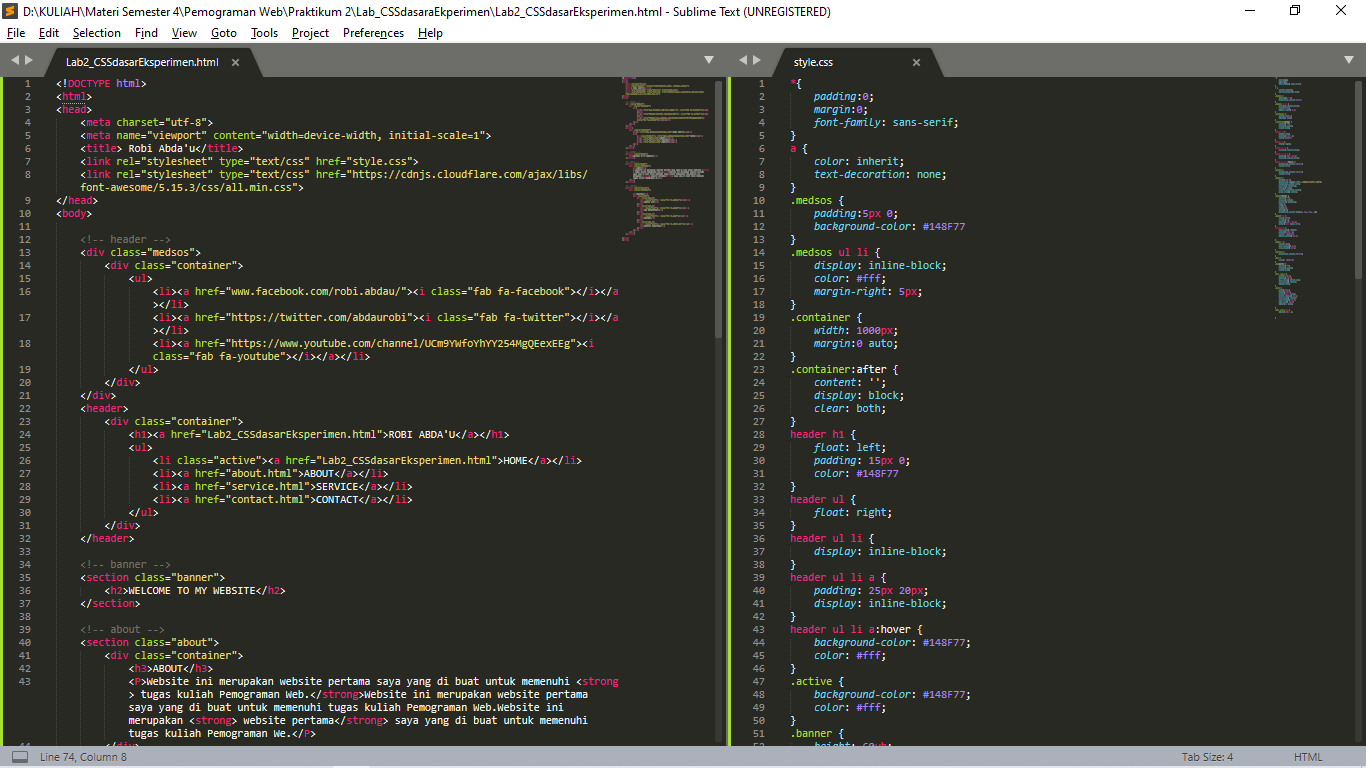Viewport: 1366px width, 768px height.
Task: Click the 'service.html' href value
Action: [269, 486]
